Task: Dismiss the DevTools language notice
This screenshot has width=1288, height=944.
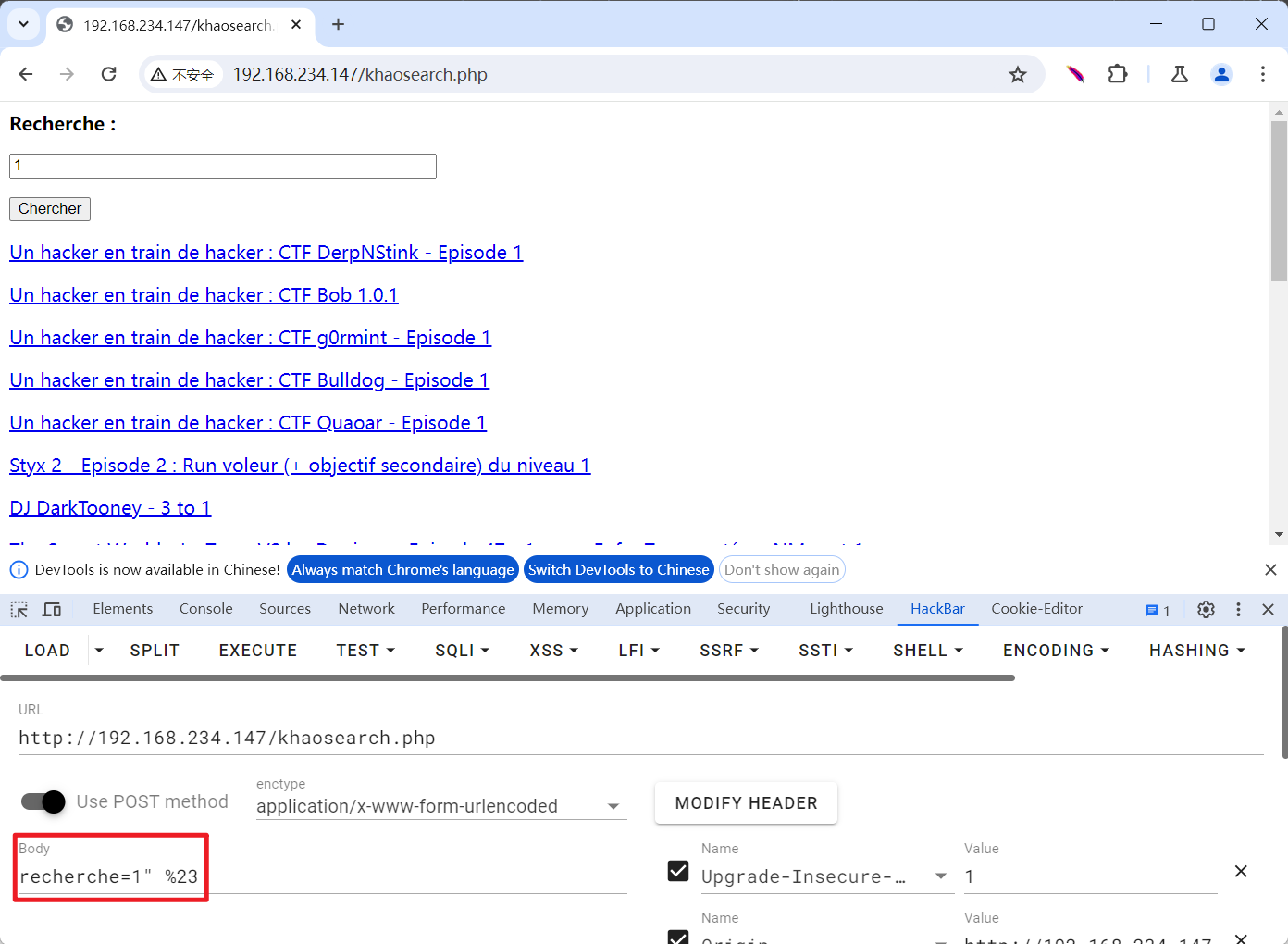Action: [1270, 569]
